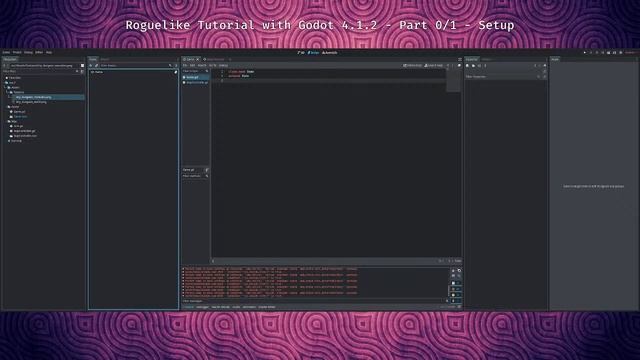Toggle distraction free mode icon
The image size is (640, 360).
tap(460, 60)
